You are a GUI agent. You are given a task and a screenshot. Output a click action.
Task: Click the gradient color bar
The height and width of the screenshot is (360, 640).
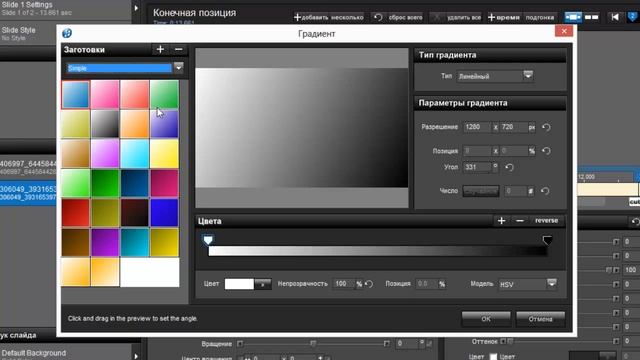click(x=378, y=251)
